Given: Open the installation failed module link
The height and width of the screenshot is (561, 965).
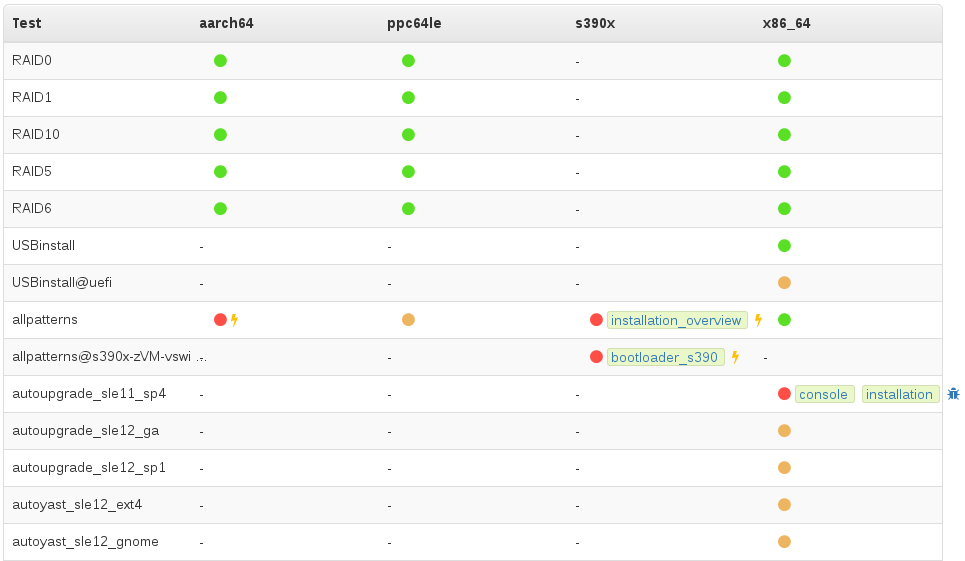Looking at the screenshot, I should 900,394.
